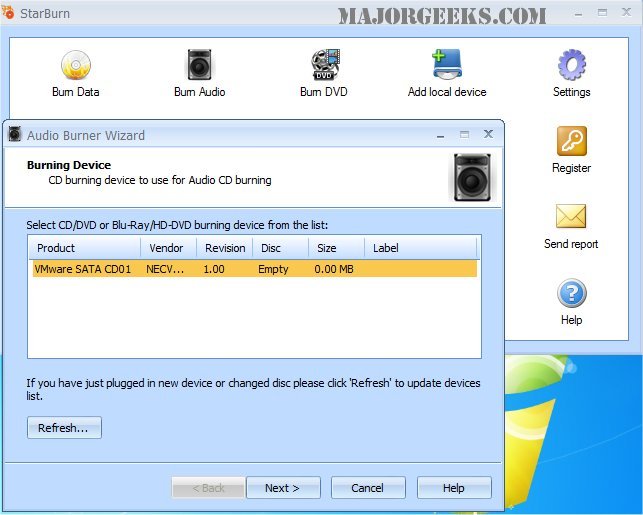Viewport: 643px width, 515px height.
Task: Click the 0.00 MB size cell
Action: coord(334,269)
